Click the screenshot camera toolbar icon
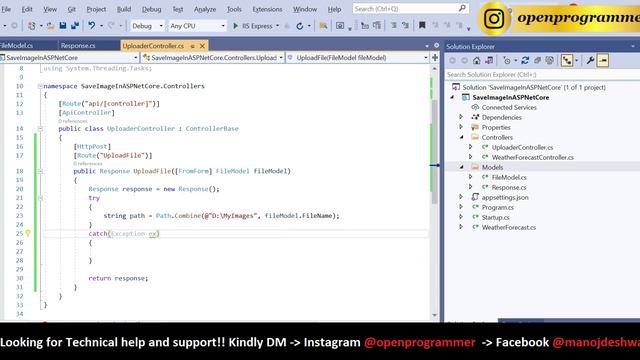The width and height of the screenshot is (640, 360). [x=340, y=26]
